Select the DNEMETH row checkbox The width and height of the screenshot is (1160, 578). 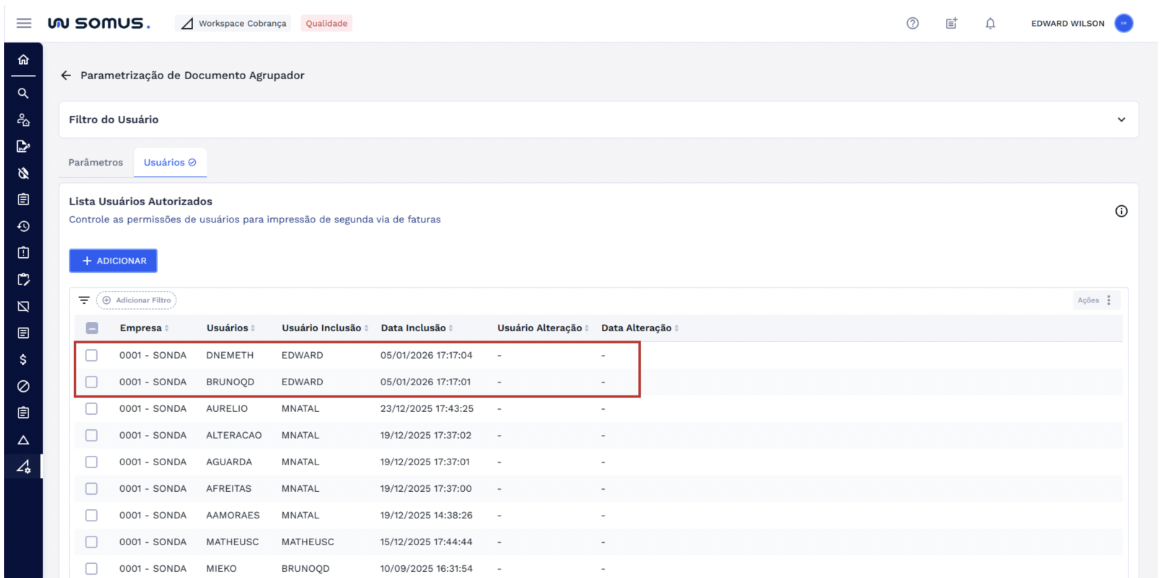92,355
